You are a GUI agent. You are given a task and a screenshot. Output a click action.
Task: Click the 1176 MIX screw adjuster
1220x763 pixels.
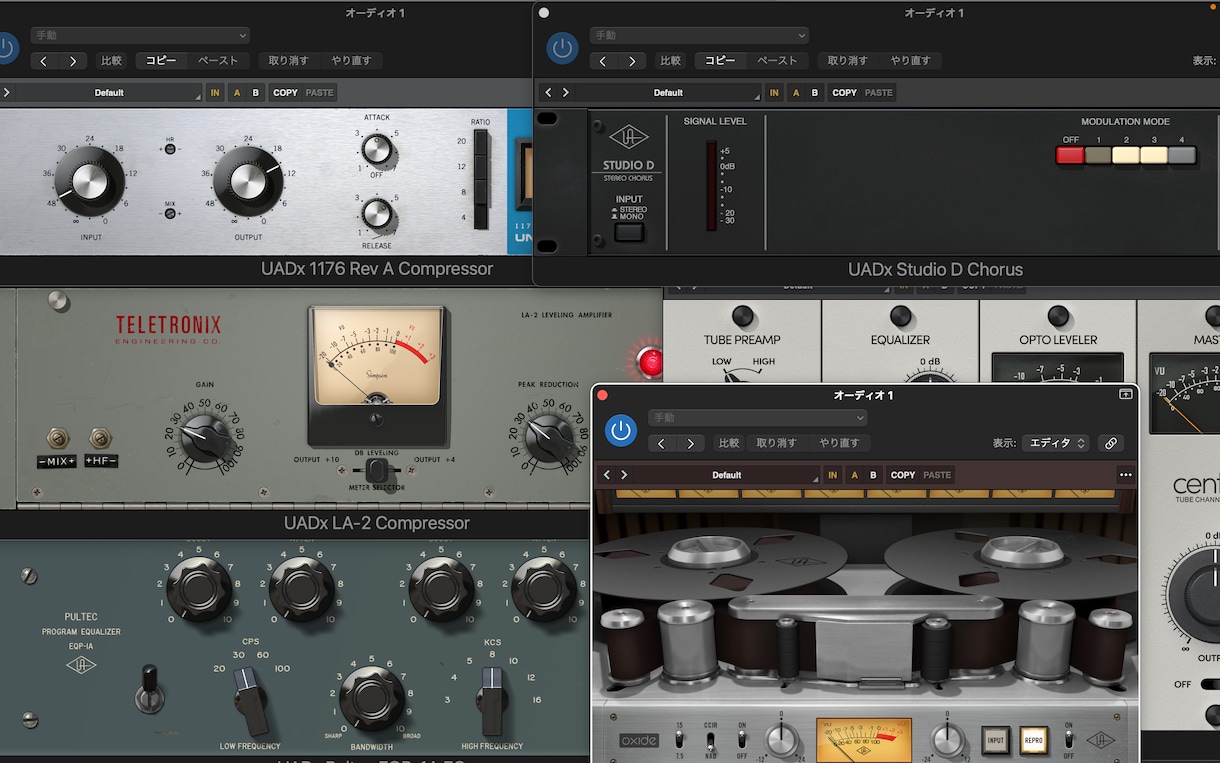click(x=170, y=213)
